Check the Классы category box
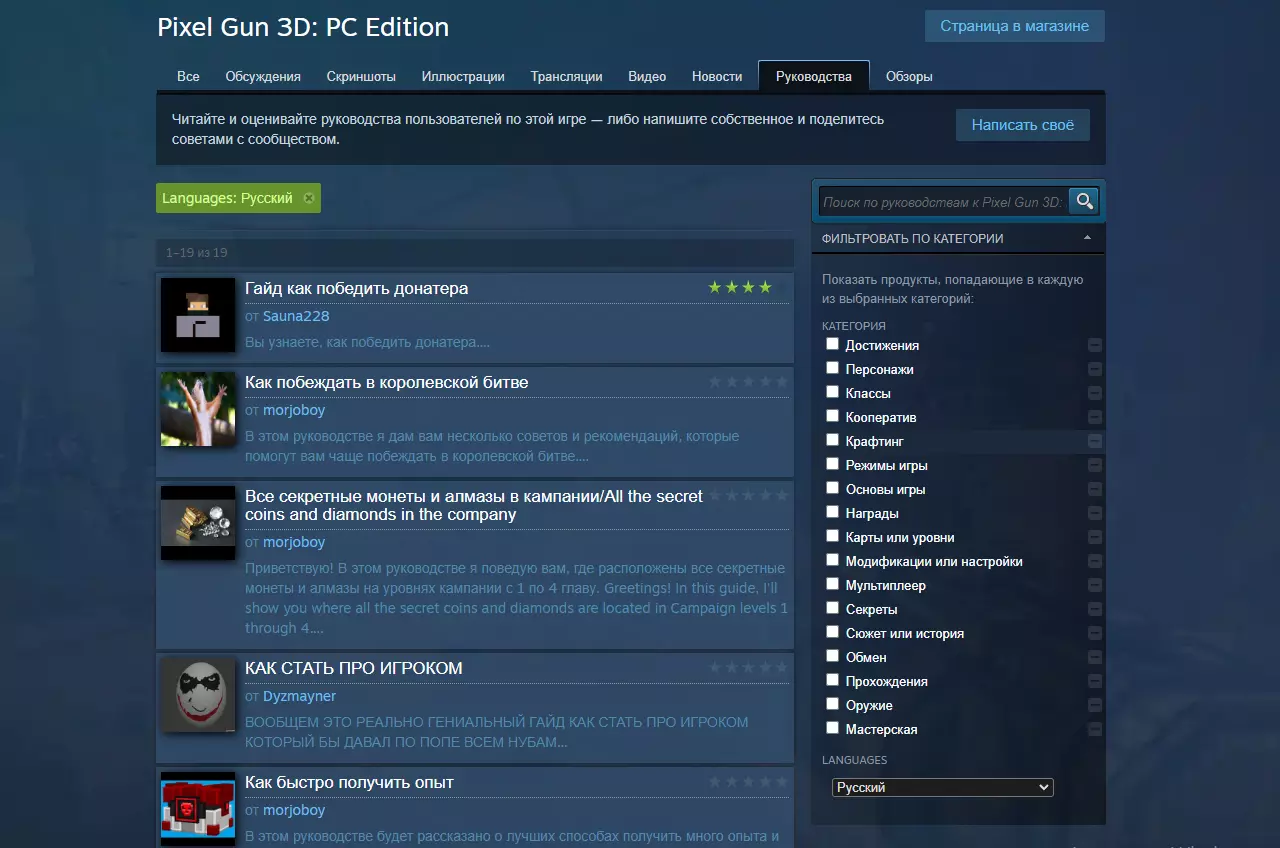Image resolution: width=1280 pixels, height=848 pixels. [x=832, y=392]
